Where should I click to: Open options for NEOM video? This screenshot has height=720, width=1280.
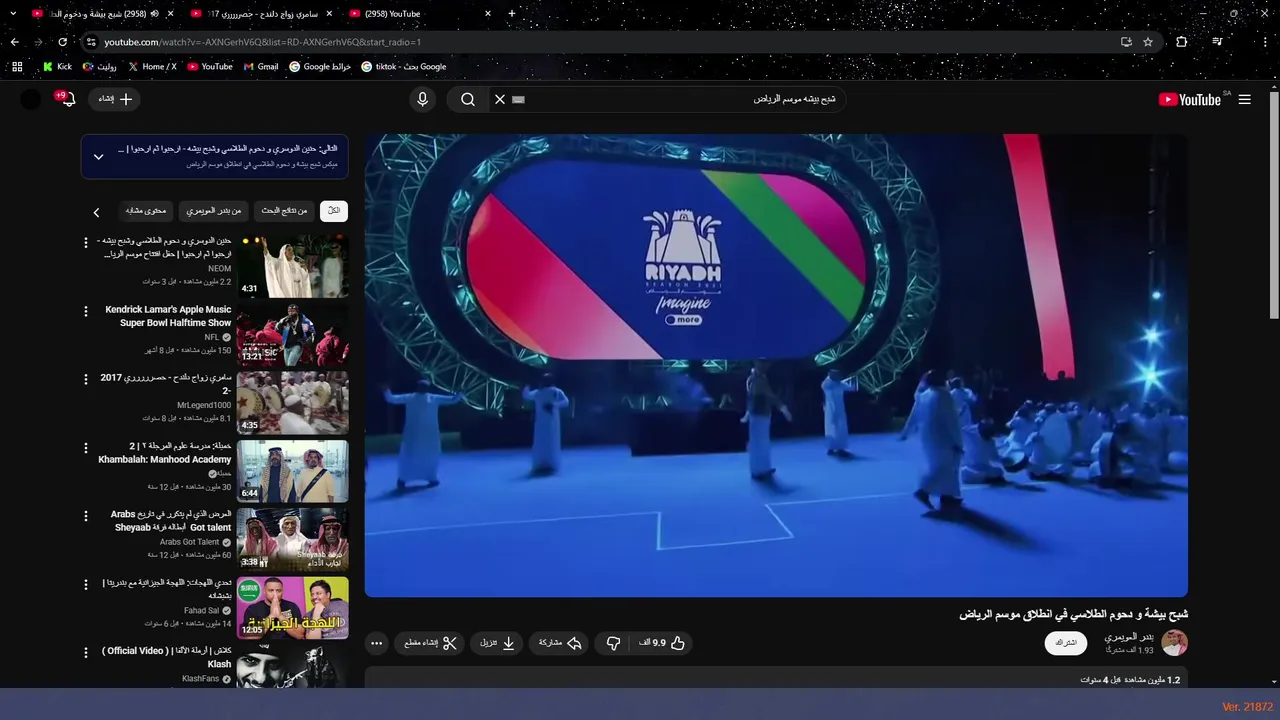click(x=86, y=243)
